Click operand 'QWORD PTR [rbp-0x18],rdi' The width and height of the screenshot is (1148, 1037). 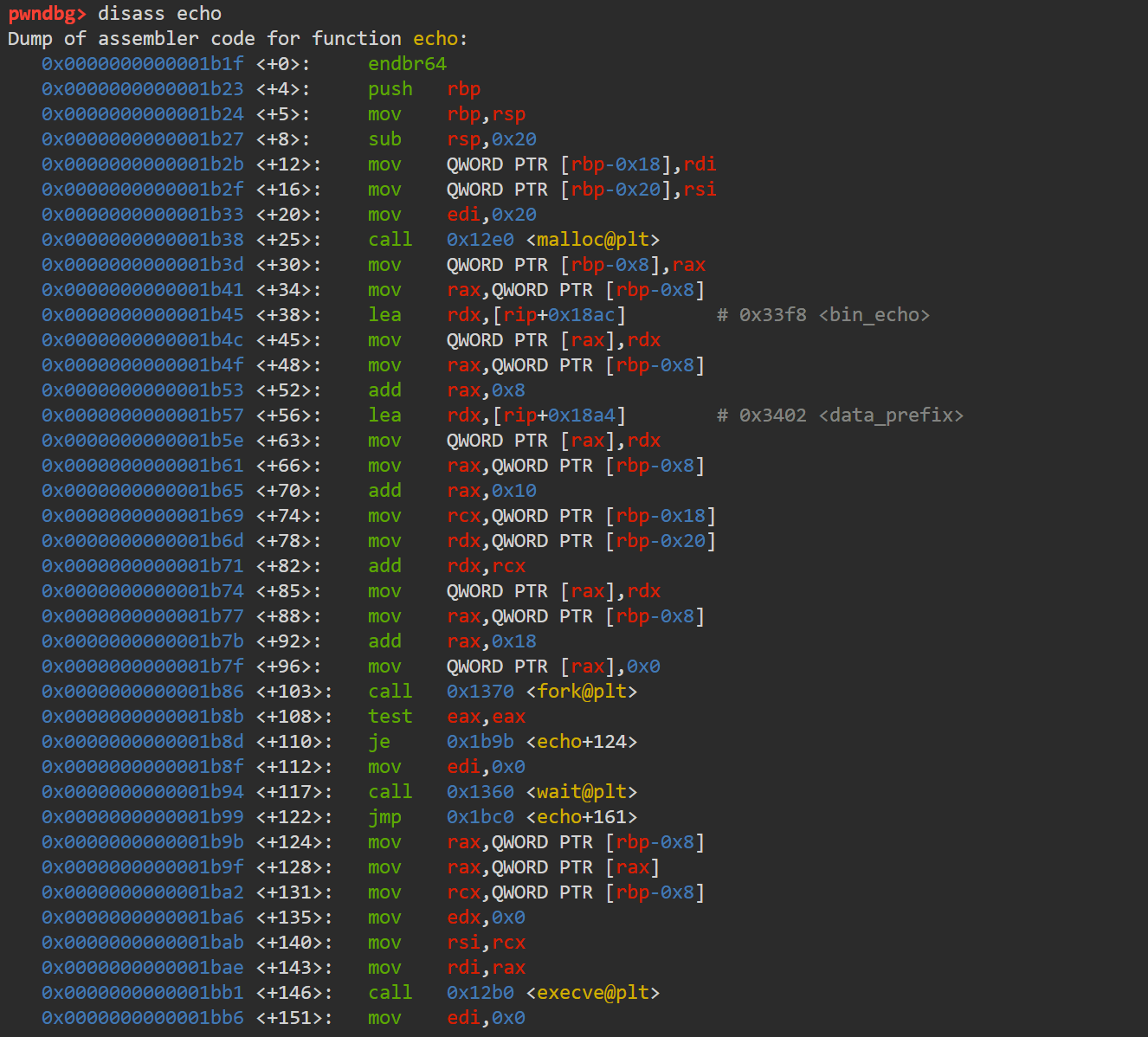[x=582, y=164]
